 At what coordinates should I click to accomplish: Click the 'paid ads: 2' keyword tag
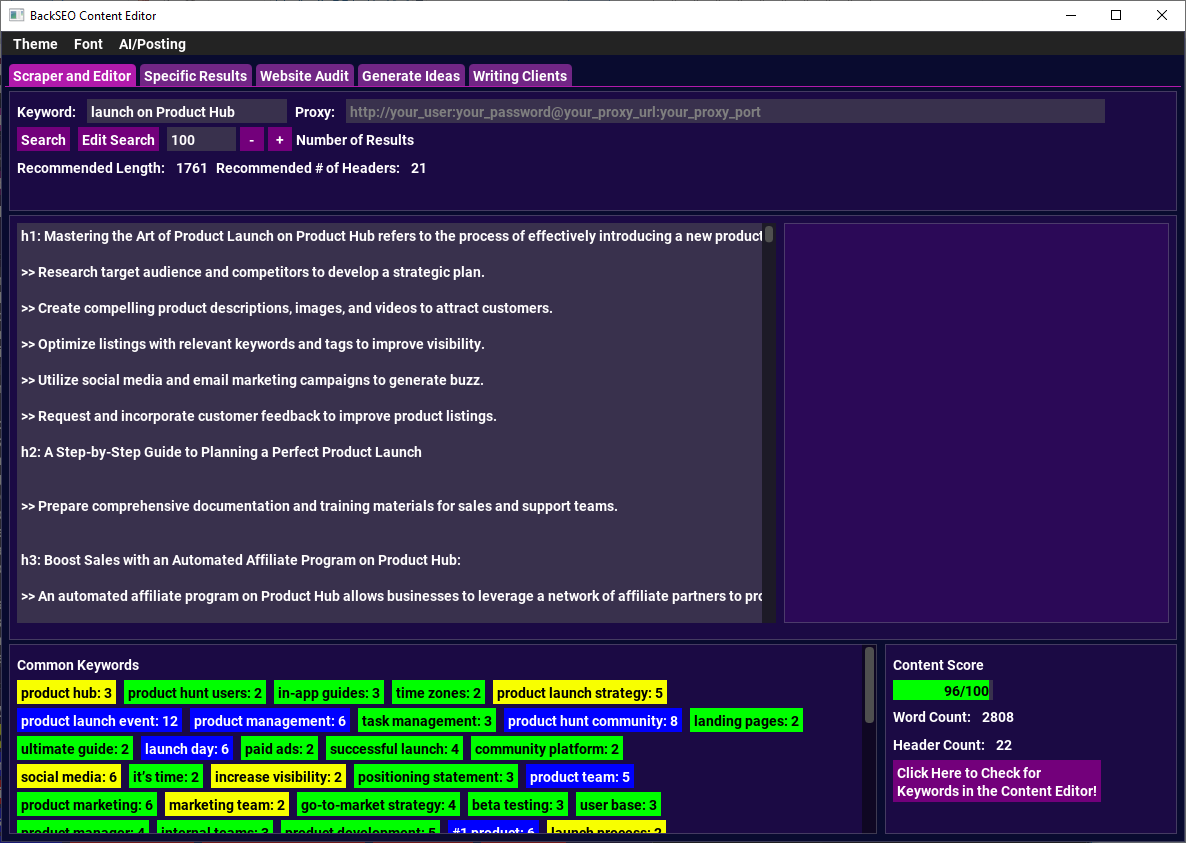pyautogui.click(x=279, y=749)
